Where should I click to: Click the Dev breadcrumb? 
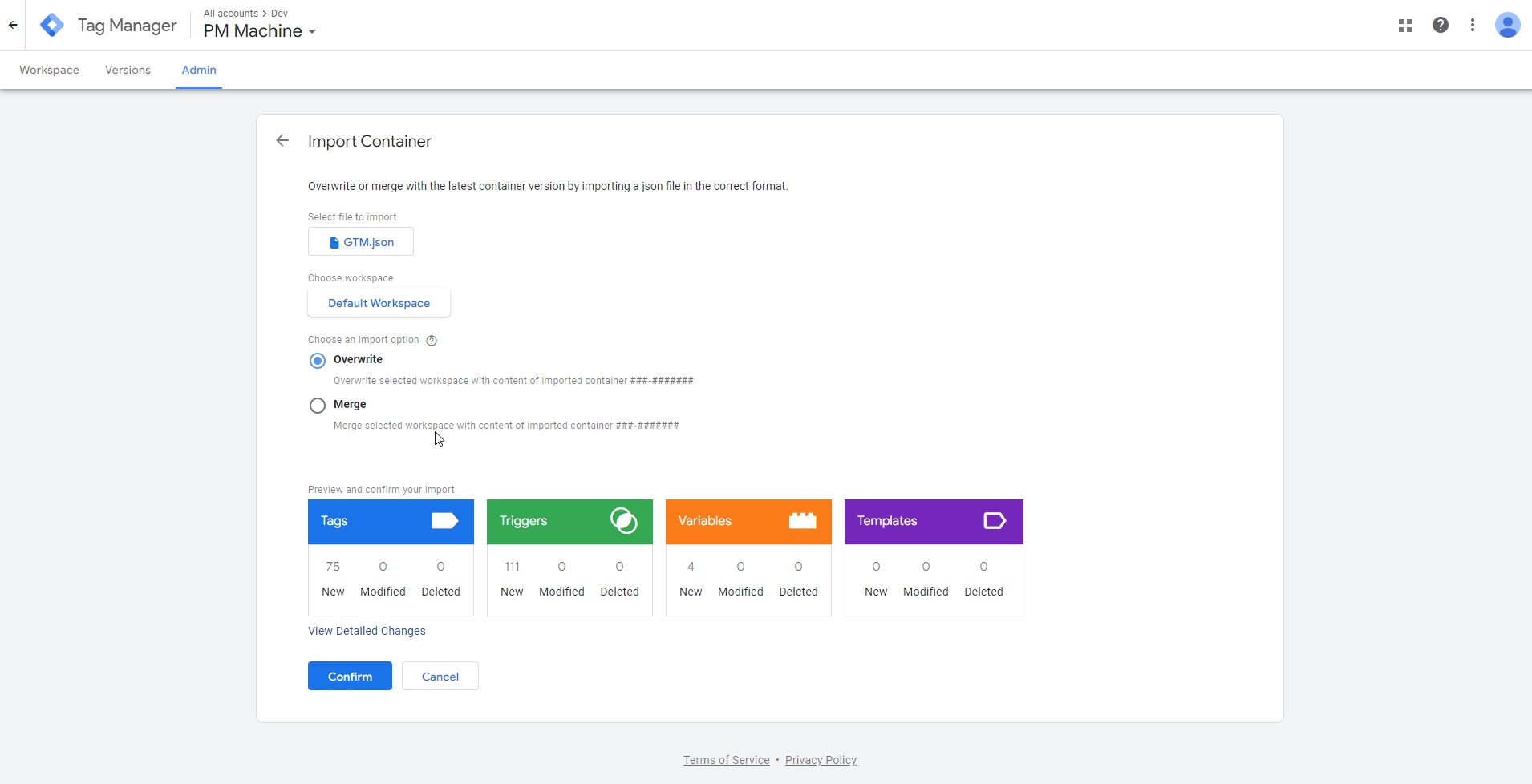tap(279, 14)
